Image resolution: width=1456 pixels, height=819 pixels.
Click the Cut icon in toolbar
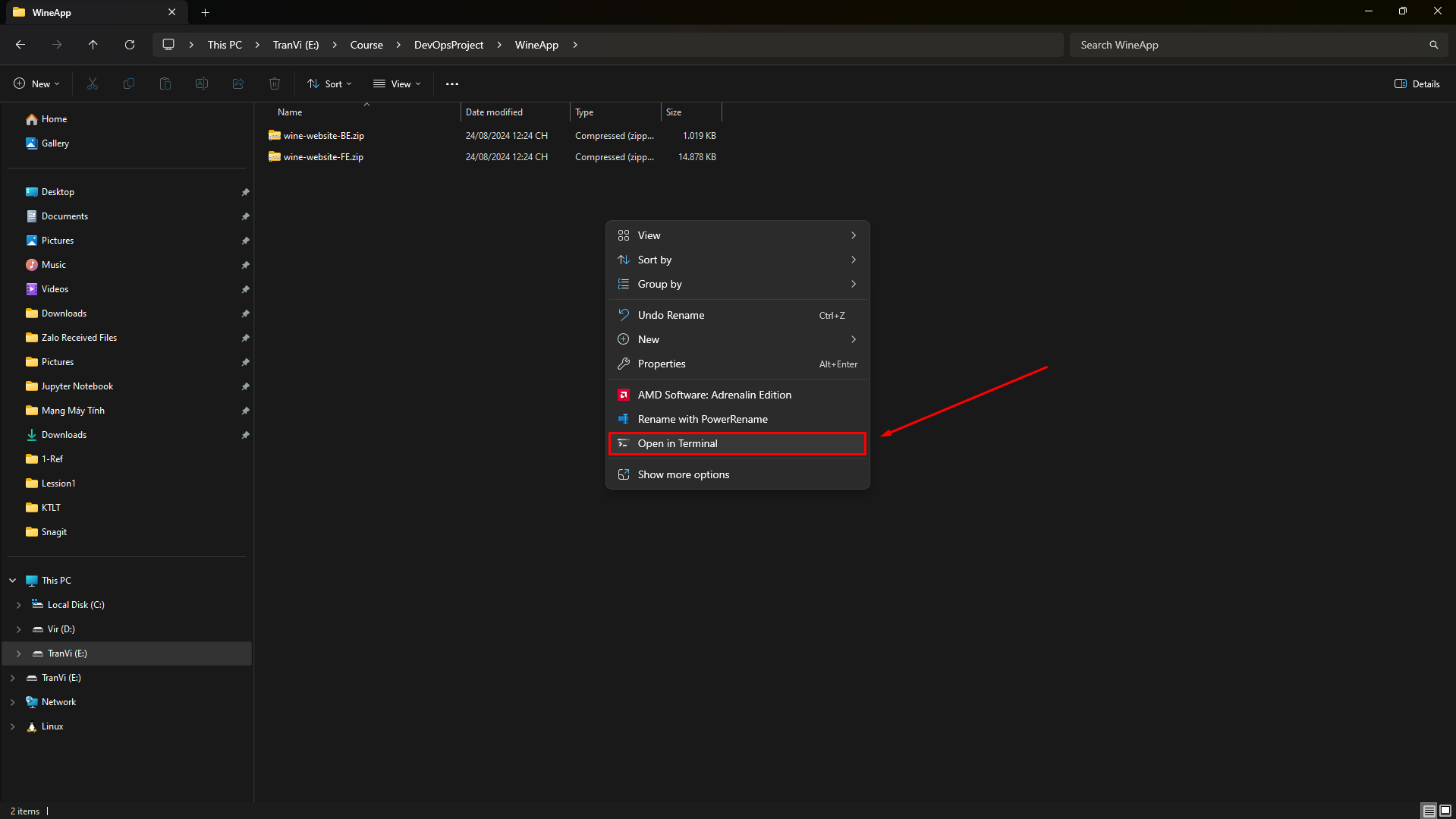[x=93, y=83]
